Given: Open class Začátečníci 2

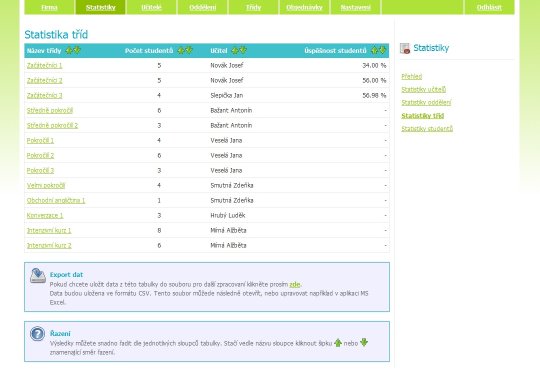Looking at the screenshot, I should point(44,81).
